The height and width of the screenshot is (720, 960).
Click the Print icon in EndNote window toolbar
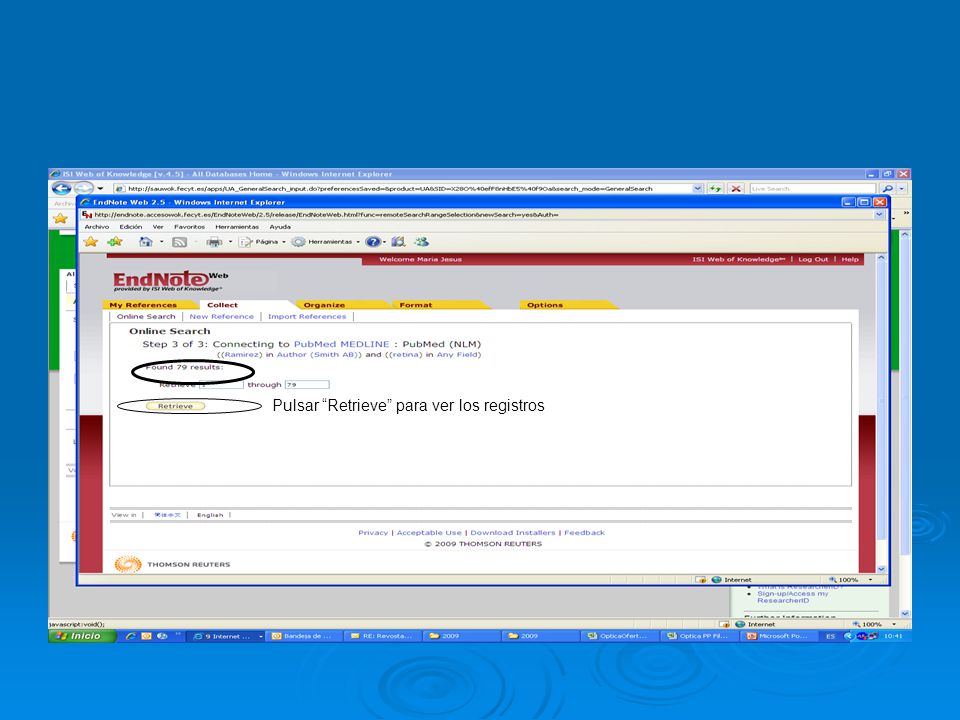tap(214, 242)
